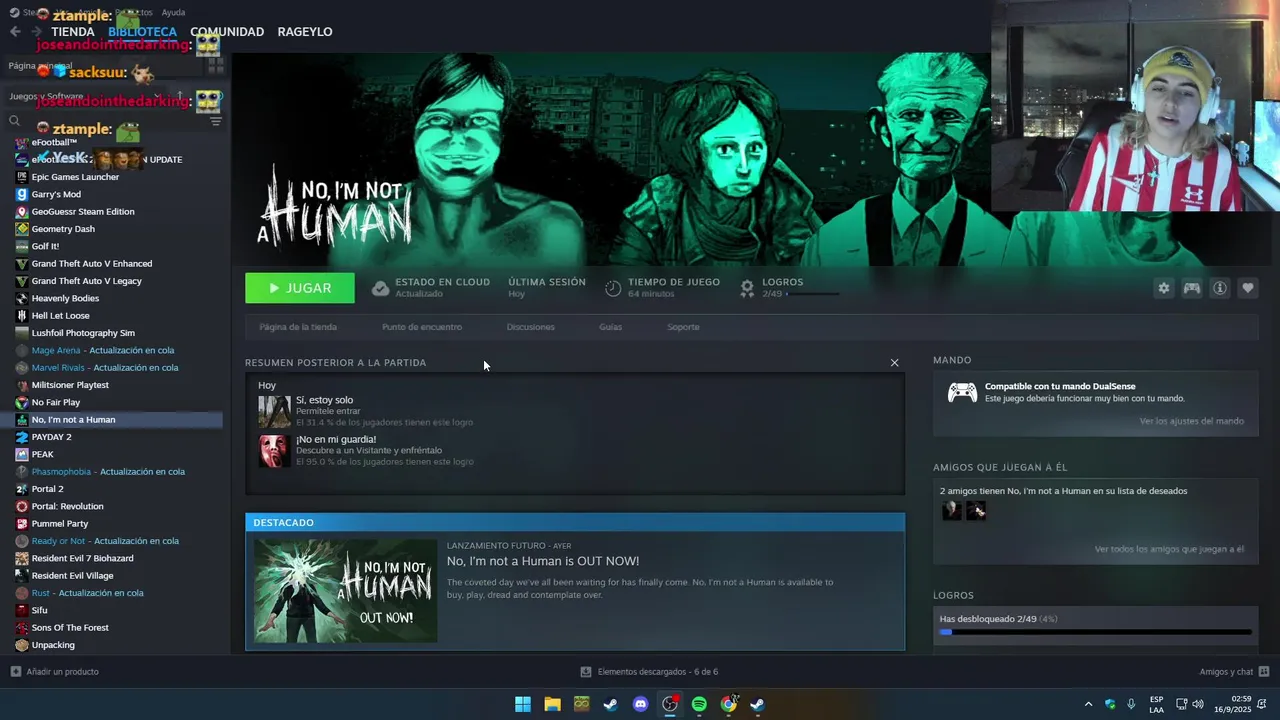Click the library search field
Viewport: 1280px width, 720px height.
(x=113, y=121)
